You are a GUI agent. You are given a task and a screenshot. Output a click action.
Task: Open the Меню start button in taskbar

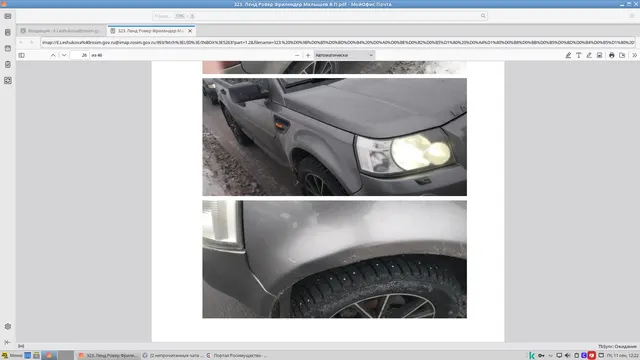click(12, 356)
